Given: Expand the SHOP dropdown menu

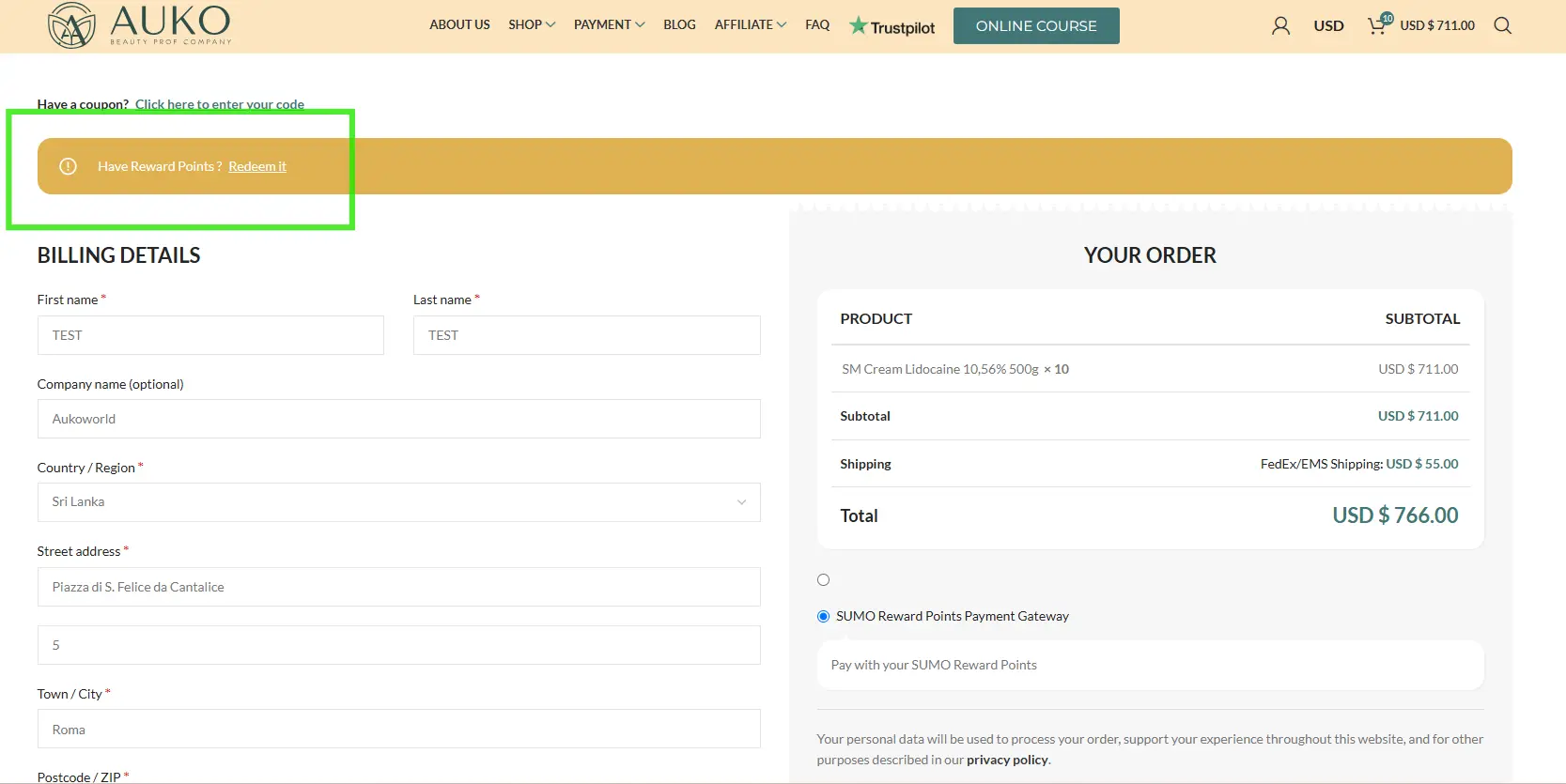Looking at the screenshot, I should tap(532, 24).
